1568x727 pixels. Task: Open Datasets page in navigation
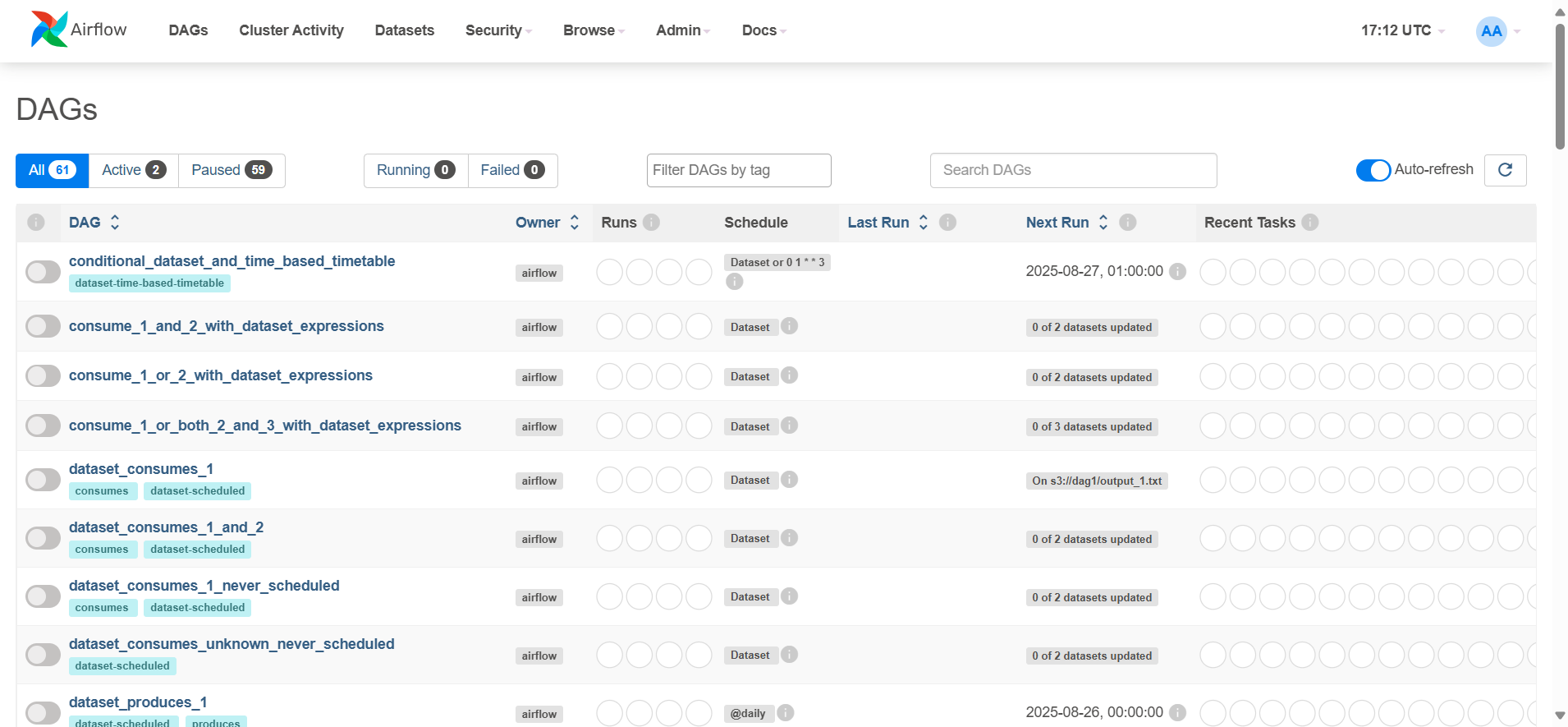pos(405,30)
